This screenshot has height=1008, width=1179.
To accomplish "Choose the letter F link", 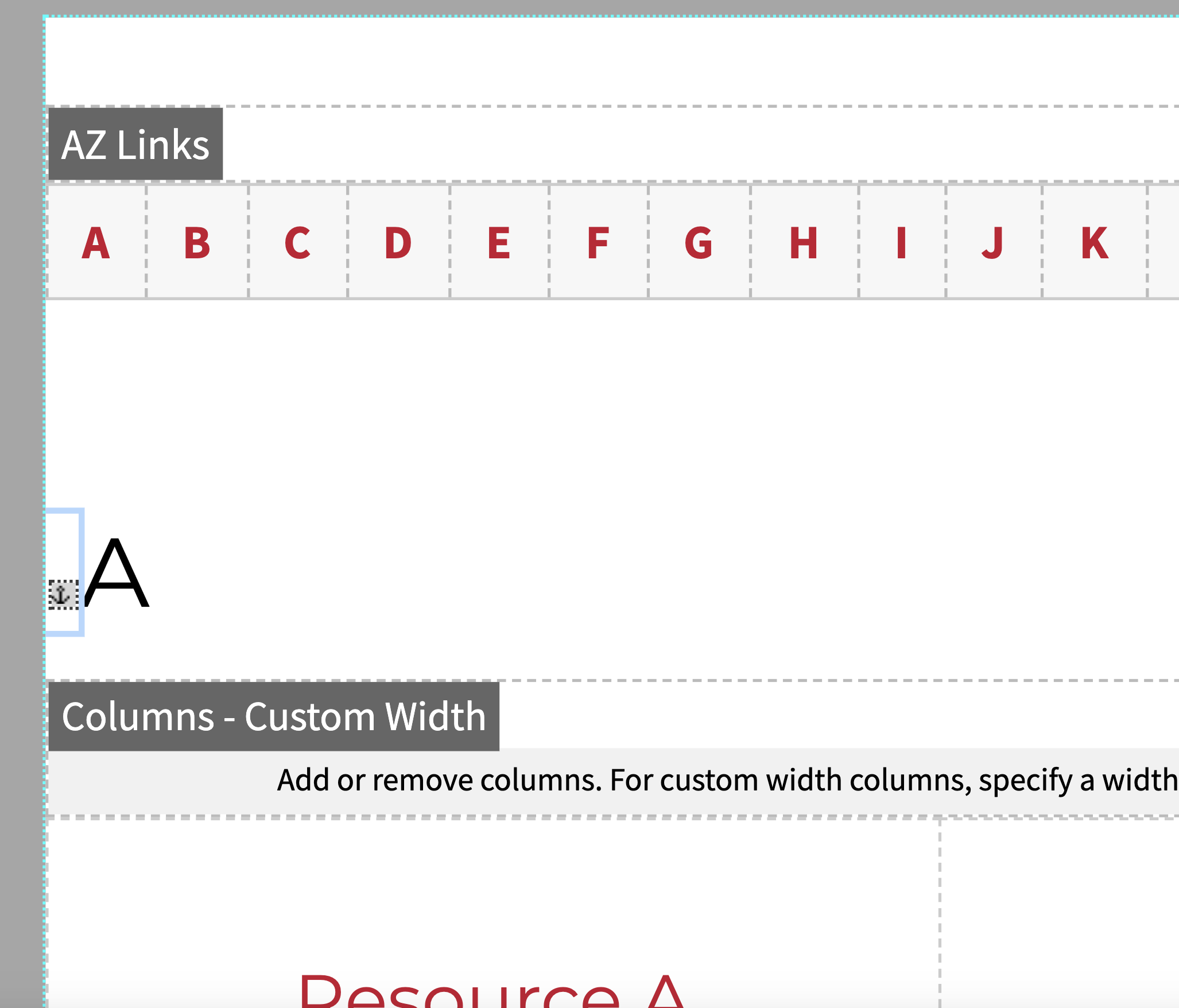I will tap(598, 243).
